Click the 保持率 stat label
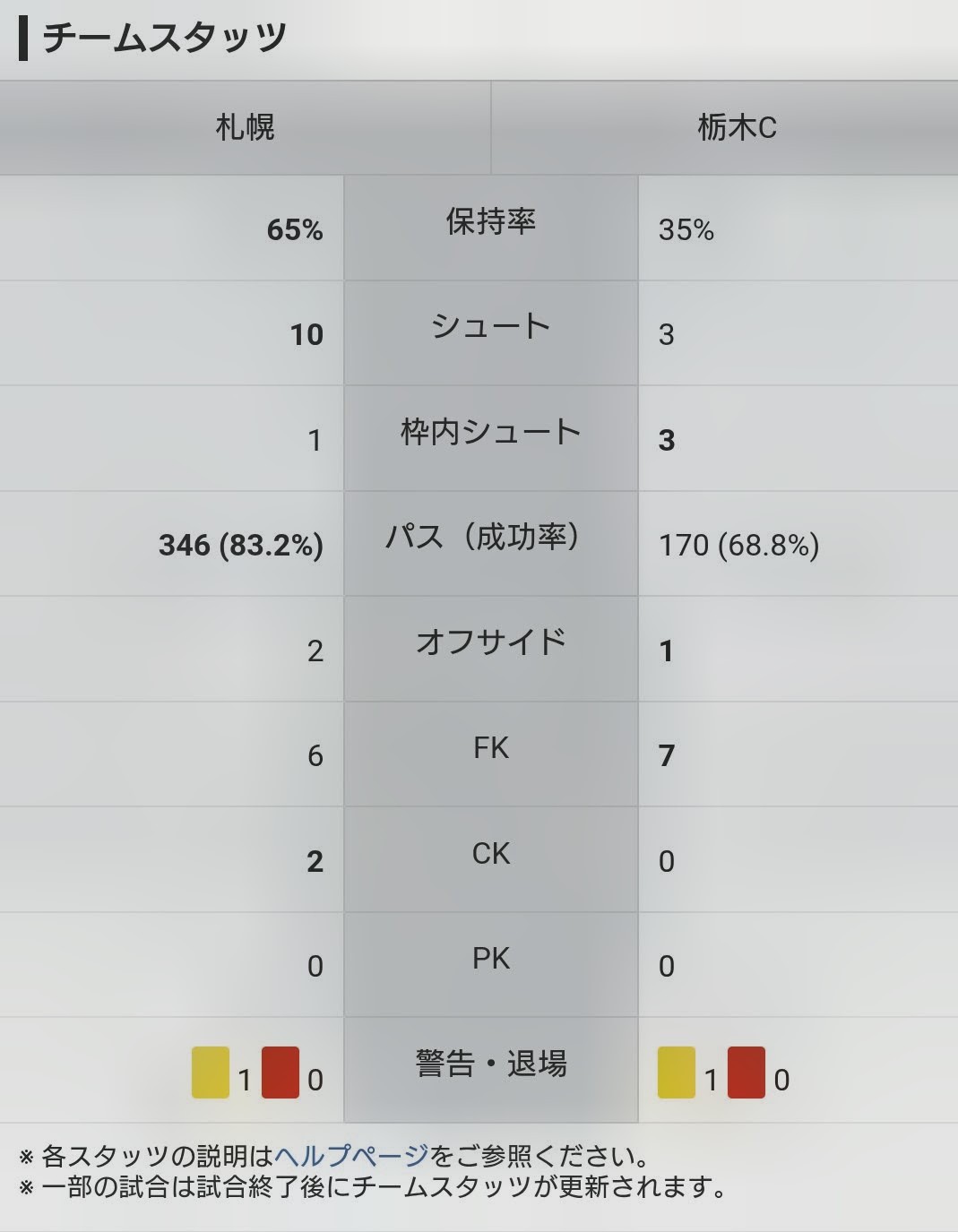 (491, 221)
